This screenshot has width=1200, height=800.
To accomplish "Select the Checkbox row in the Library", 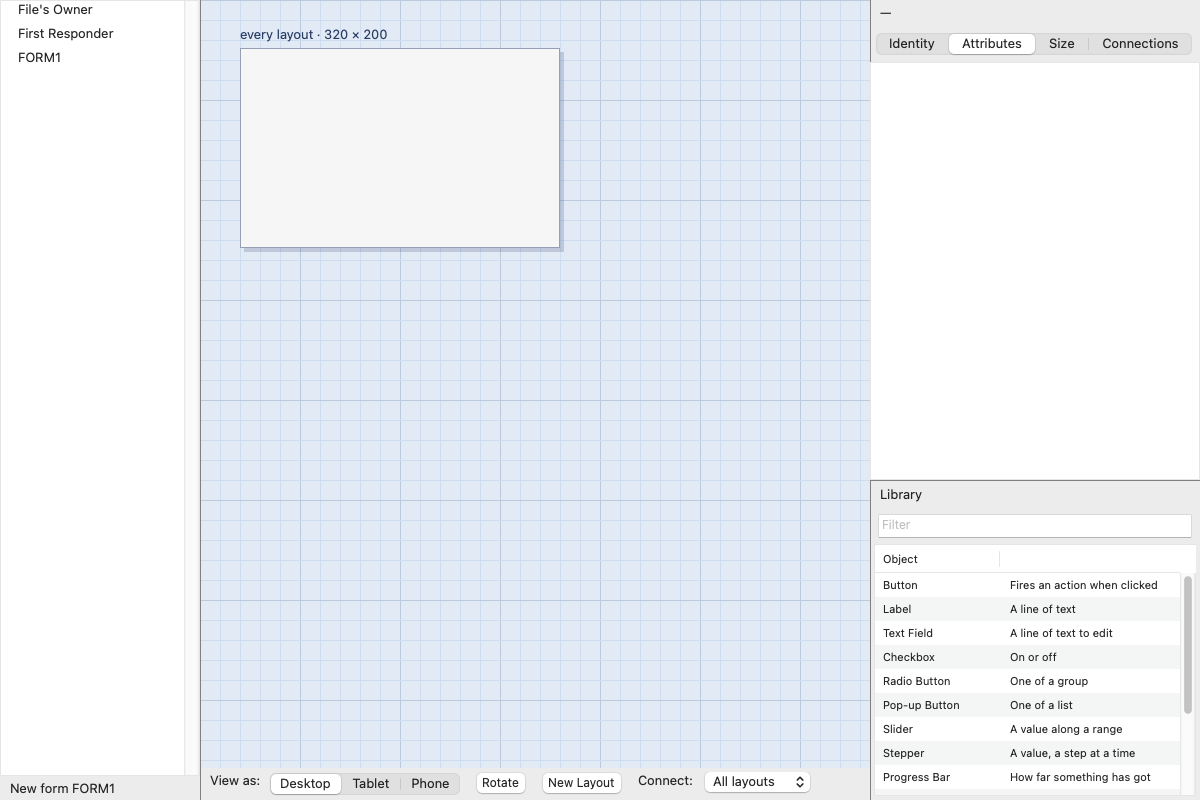I will (1028, 657).
